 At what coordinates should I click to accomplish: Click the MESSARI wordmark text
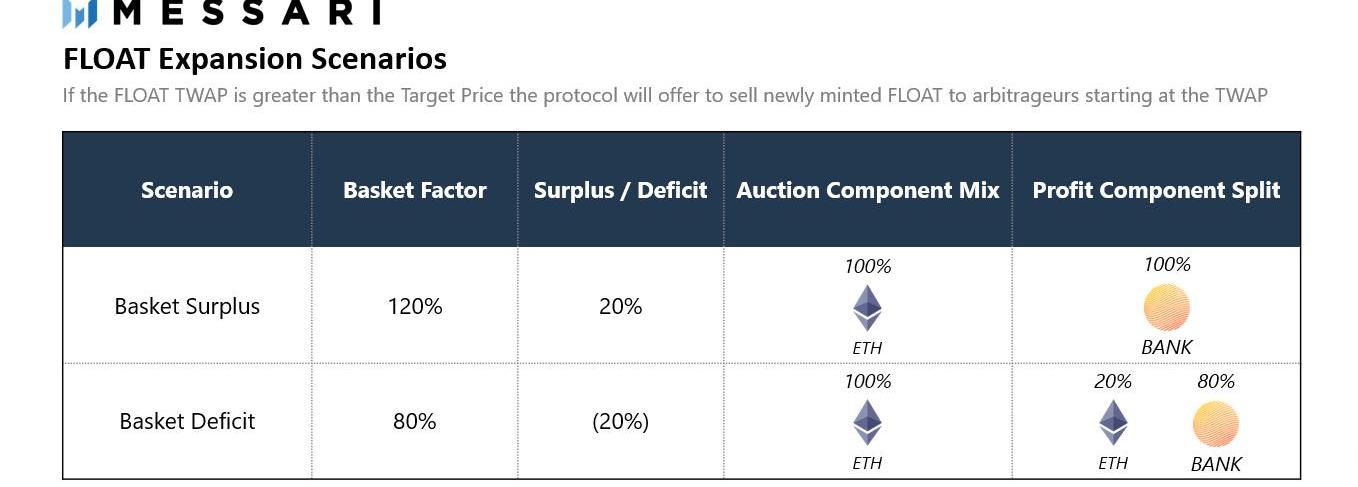click(x=248, y=12)
